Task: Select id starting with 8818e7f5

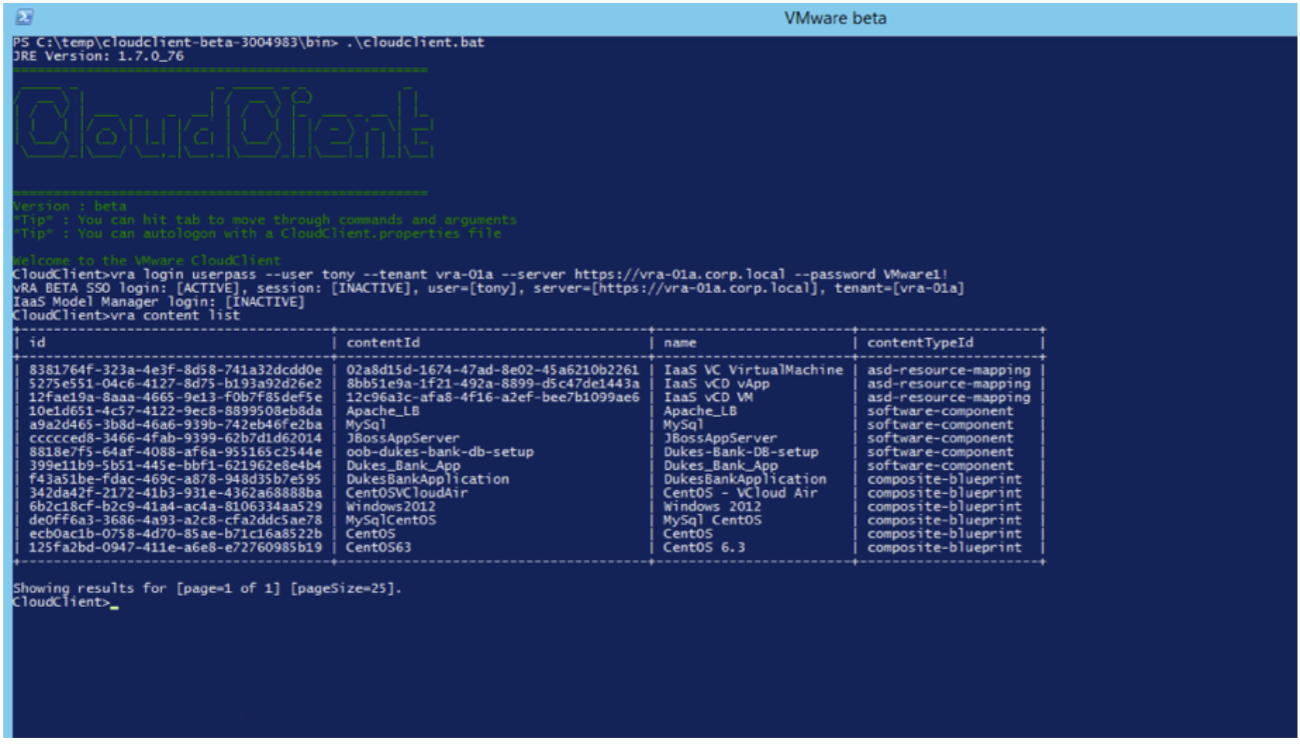Action: [x=175, y=452]
